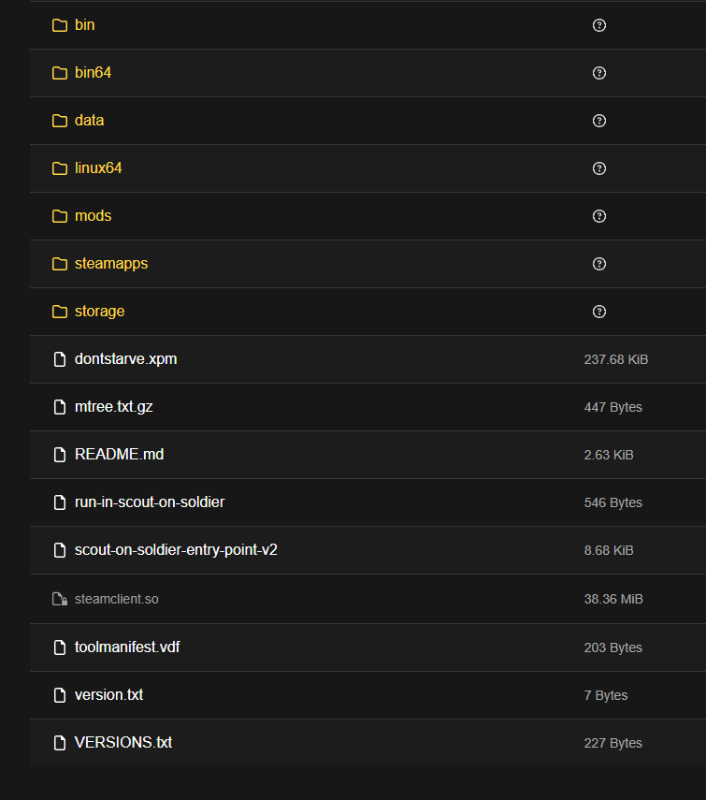Open the run-in-scout-on-soldier file
706x800 pixels.
(x=149, y=502)
